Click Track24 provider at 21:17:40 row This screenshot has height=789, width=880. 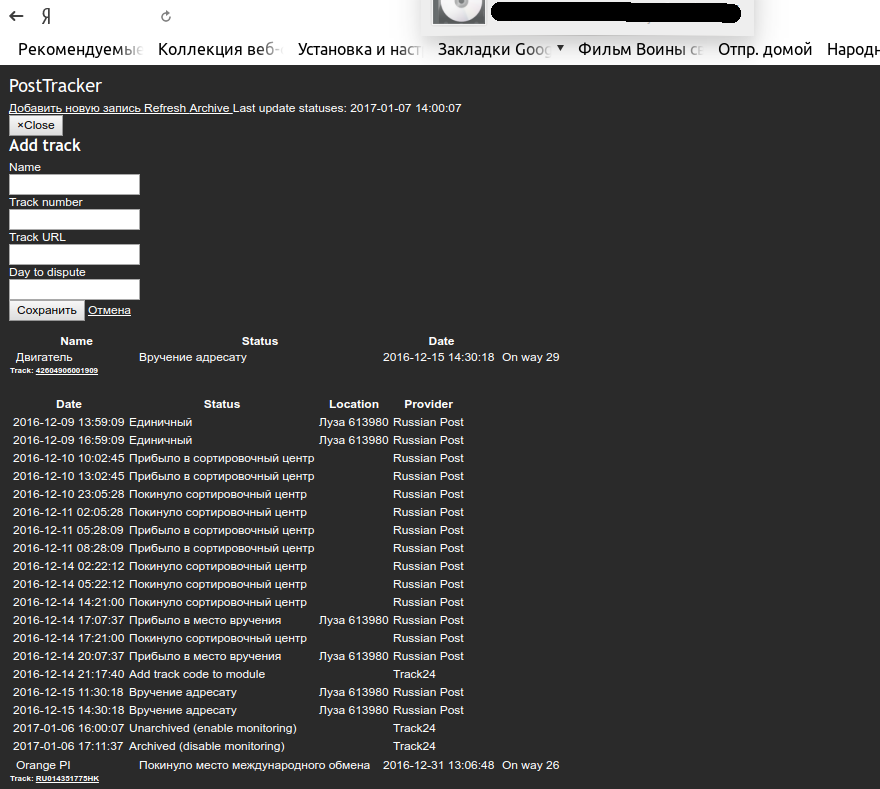(414, 675)
